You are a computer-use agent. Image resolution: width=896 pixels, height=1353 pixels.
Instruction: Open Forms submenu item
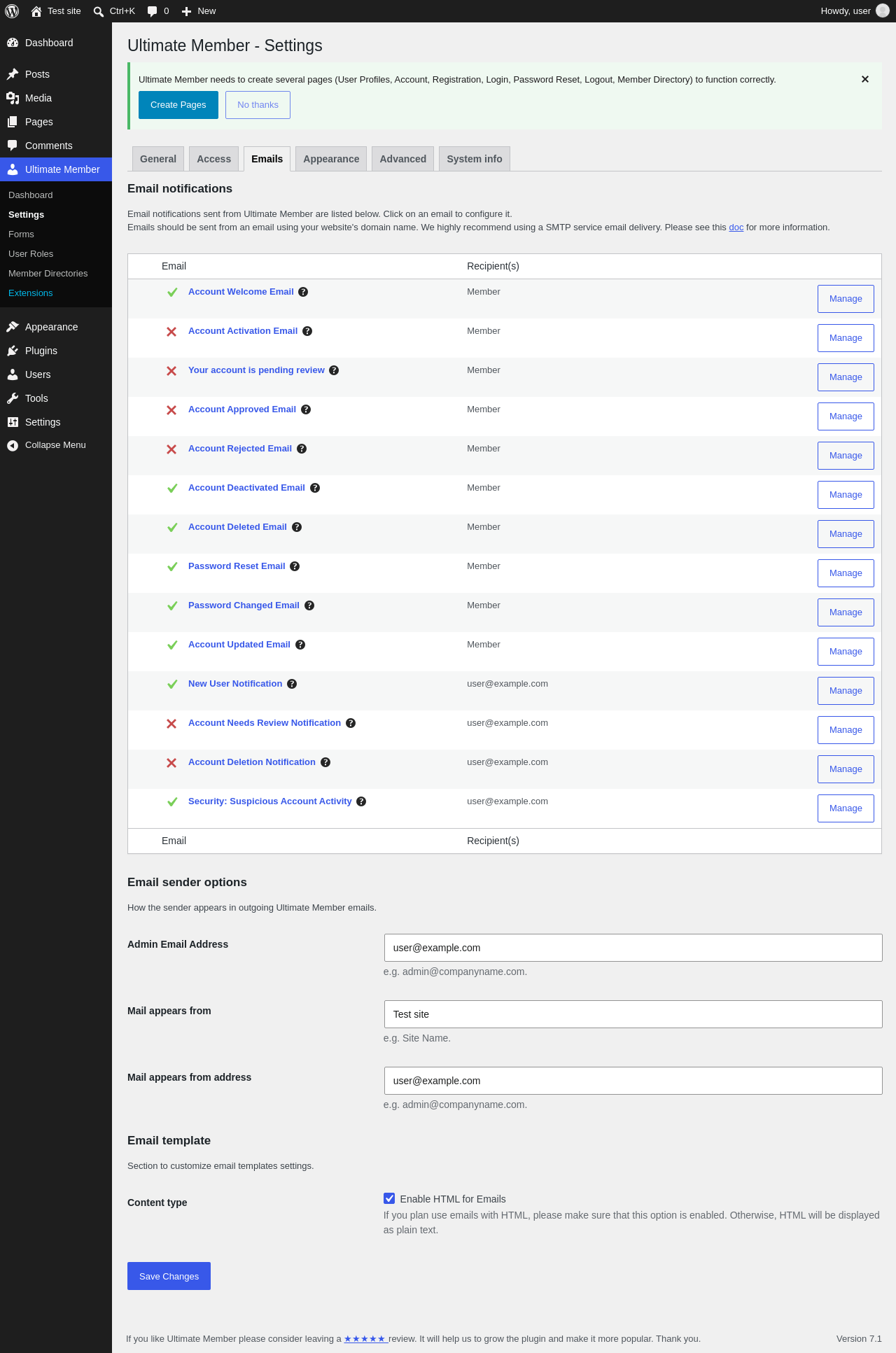[x=56, y=234]
